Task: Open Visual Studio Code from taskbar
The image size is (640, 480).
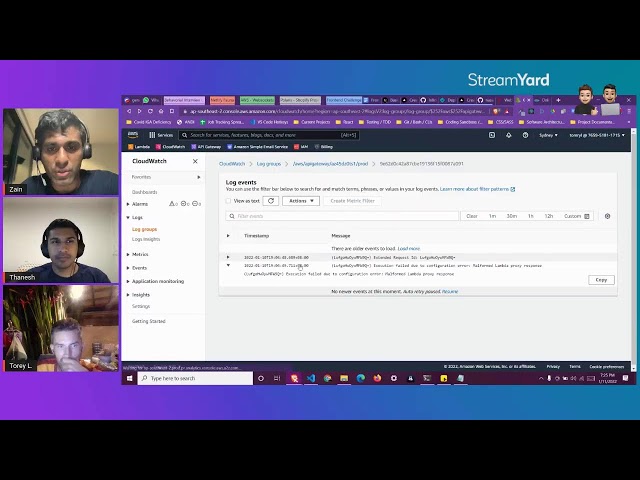Action: (x=311, y=378)
